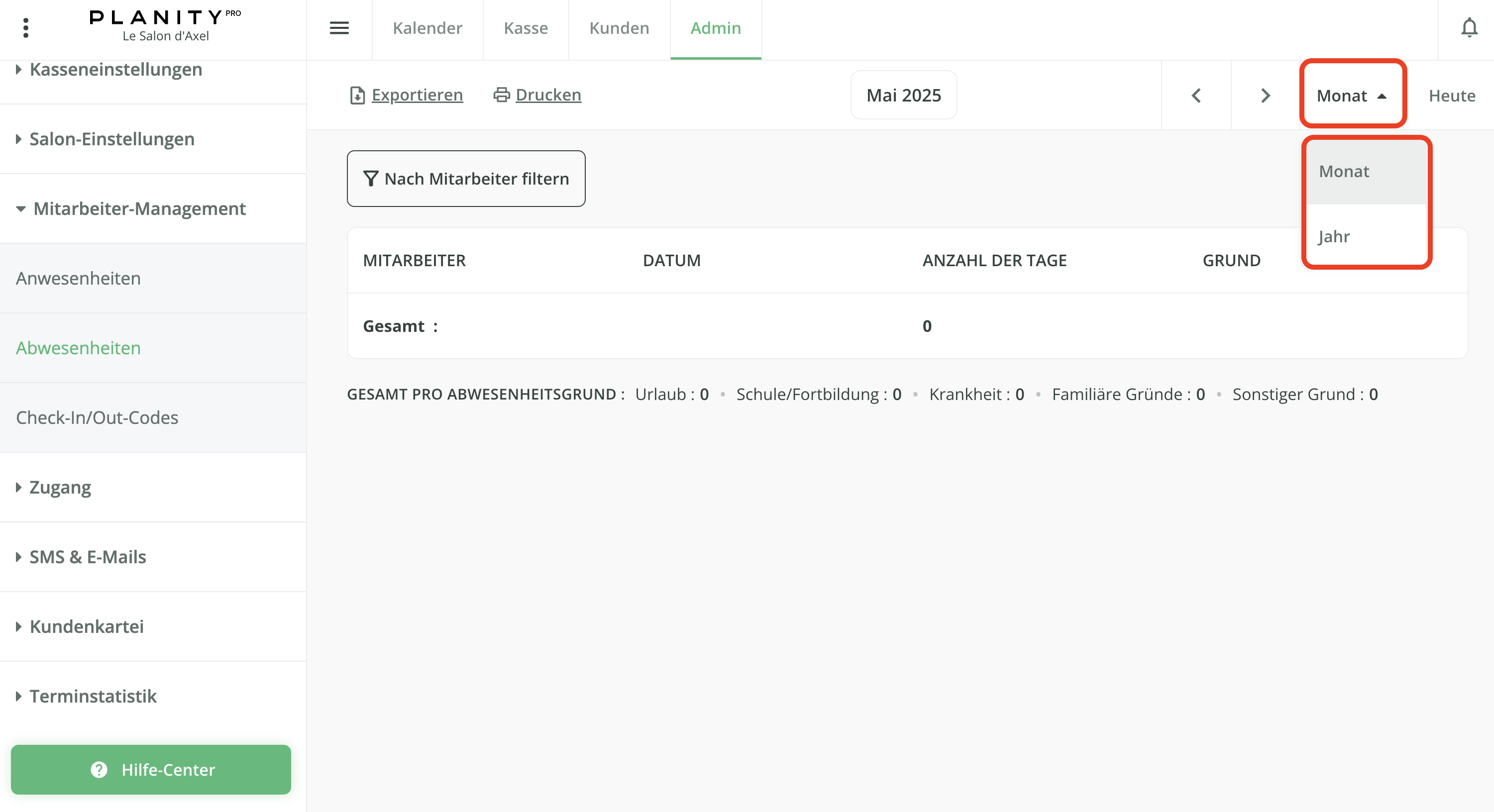Switch to the Kalender tab

point(427,28)
